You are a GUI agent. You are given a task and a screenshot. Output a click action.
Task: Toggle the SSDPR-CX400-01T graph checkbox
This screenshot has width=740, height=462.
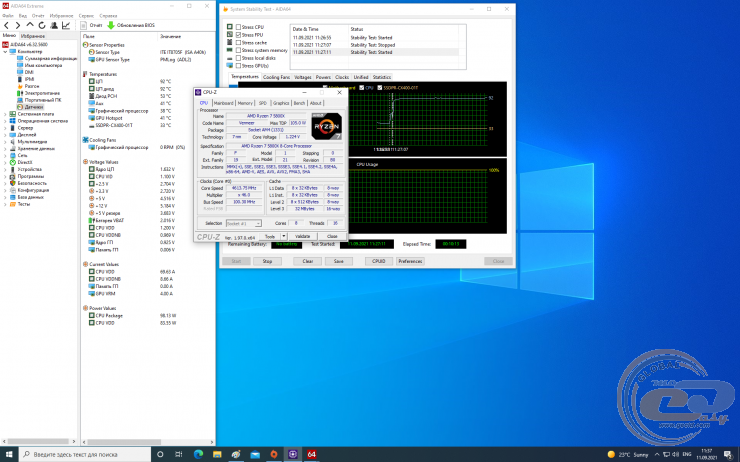point(379,88)
